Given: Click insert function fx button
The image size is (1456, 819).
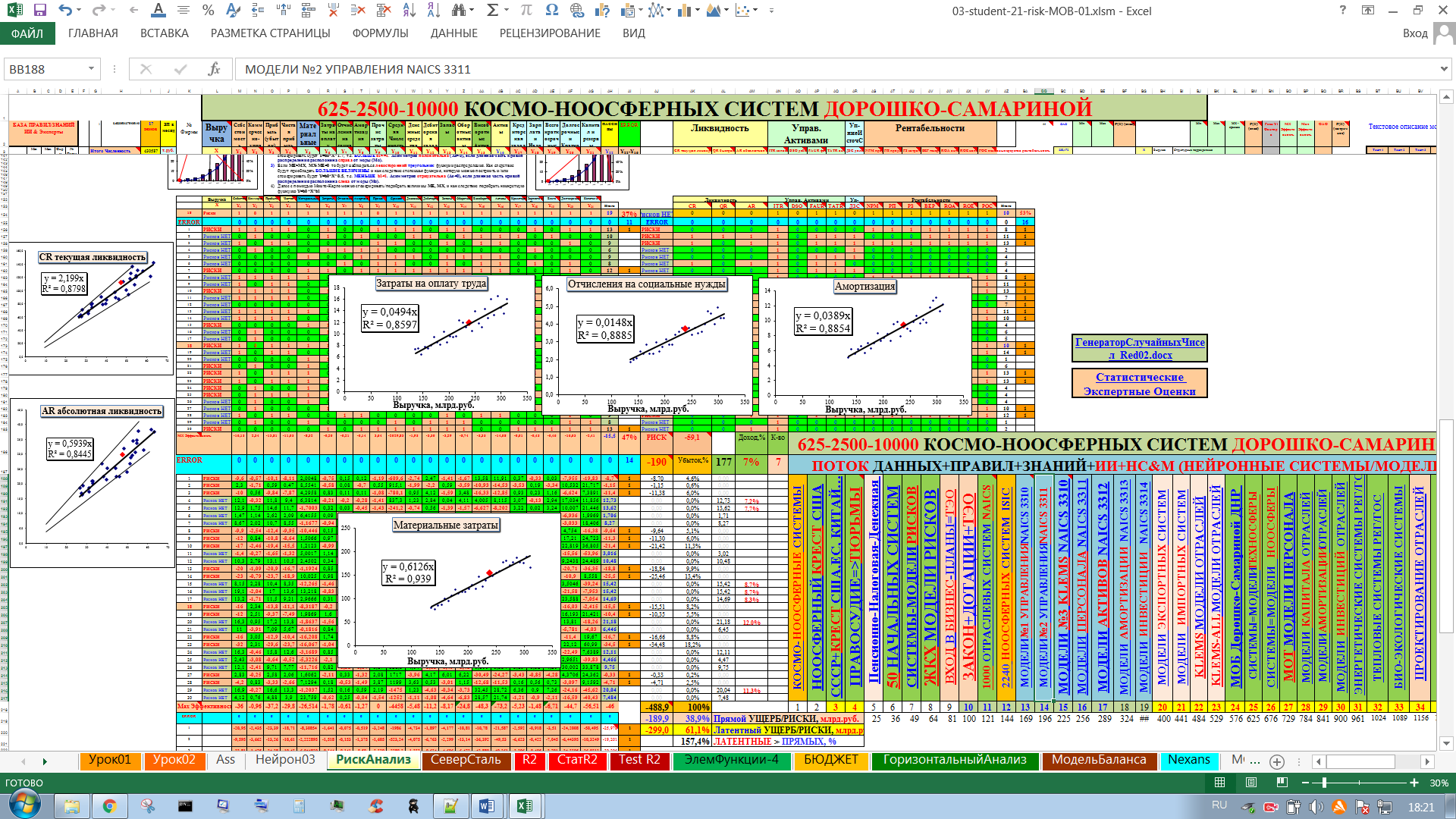Looking at the screenshot, I should coord(215,69).
